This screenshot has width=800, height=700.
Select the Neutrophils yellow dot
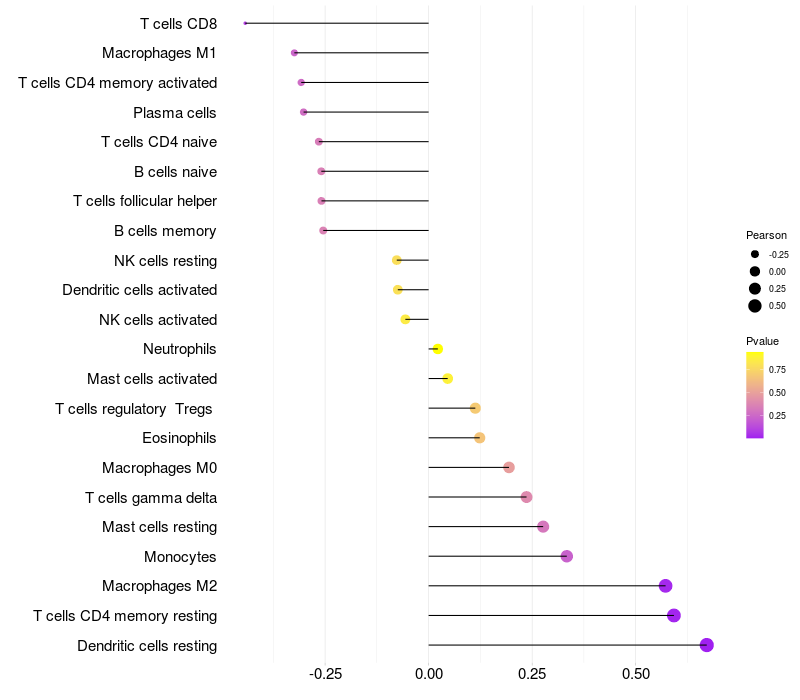click(438, 349)
